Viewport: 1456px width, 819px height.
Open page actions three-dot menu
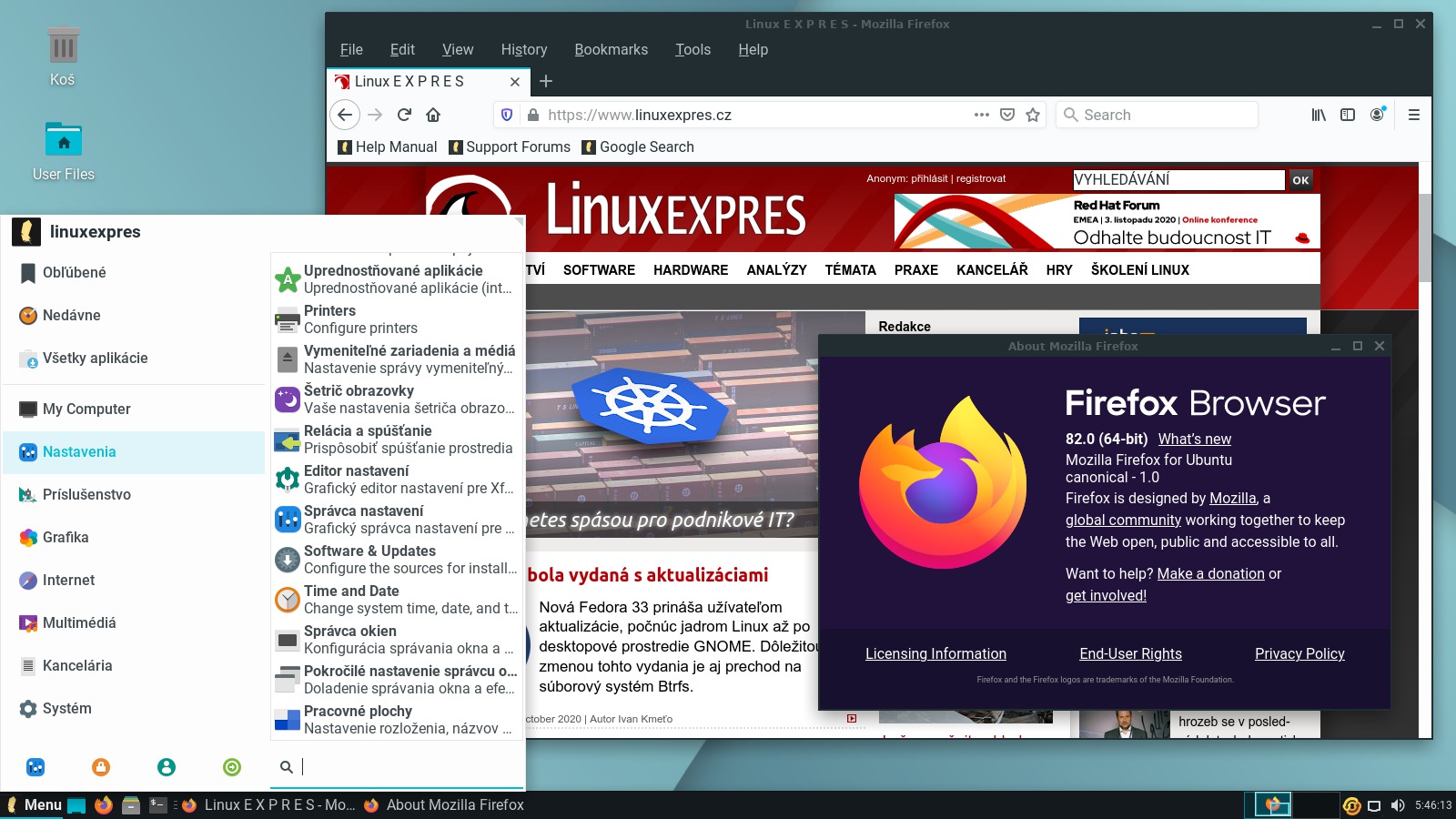tap(981, 115)
